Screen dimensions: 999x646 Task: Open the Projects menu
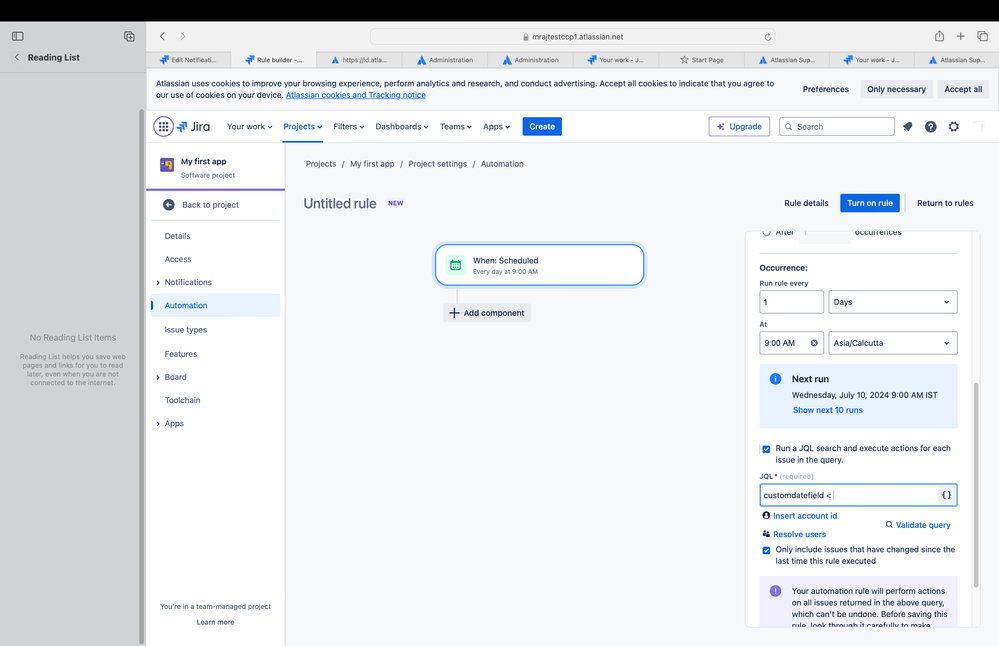click(303, 127)
